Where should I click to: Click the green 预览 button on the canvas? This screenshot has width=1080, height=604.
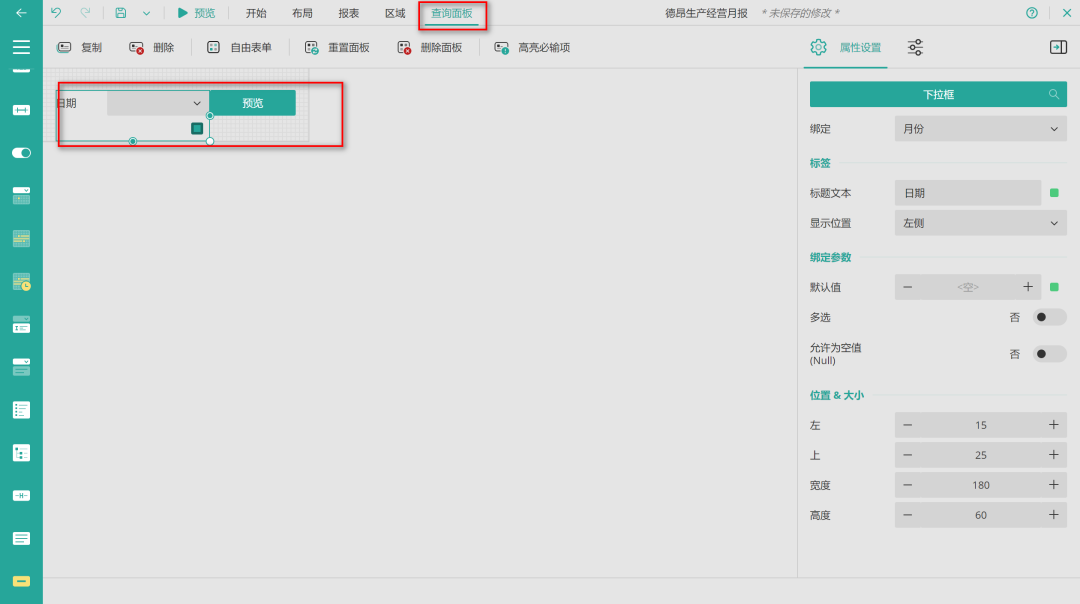click(x=253, y=103)
